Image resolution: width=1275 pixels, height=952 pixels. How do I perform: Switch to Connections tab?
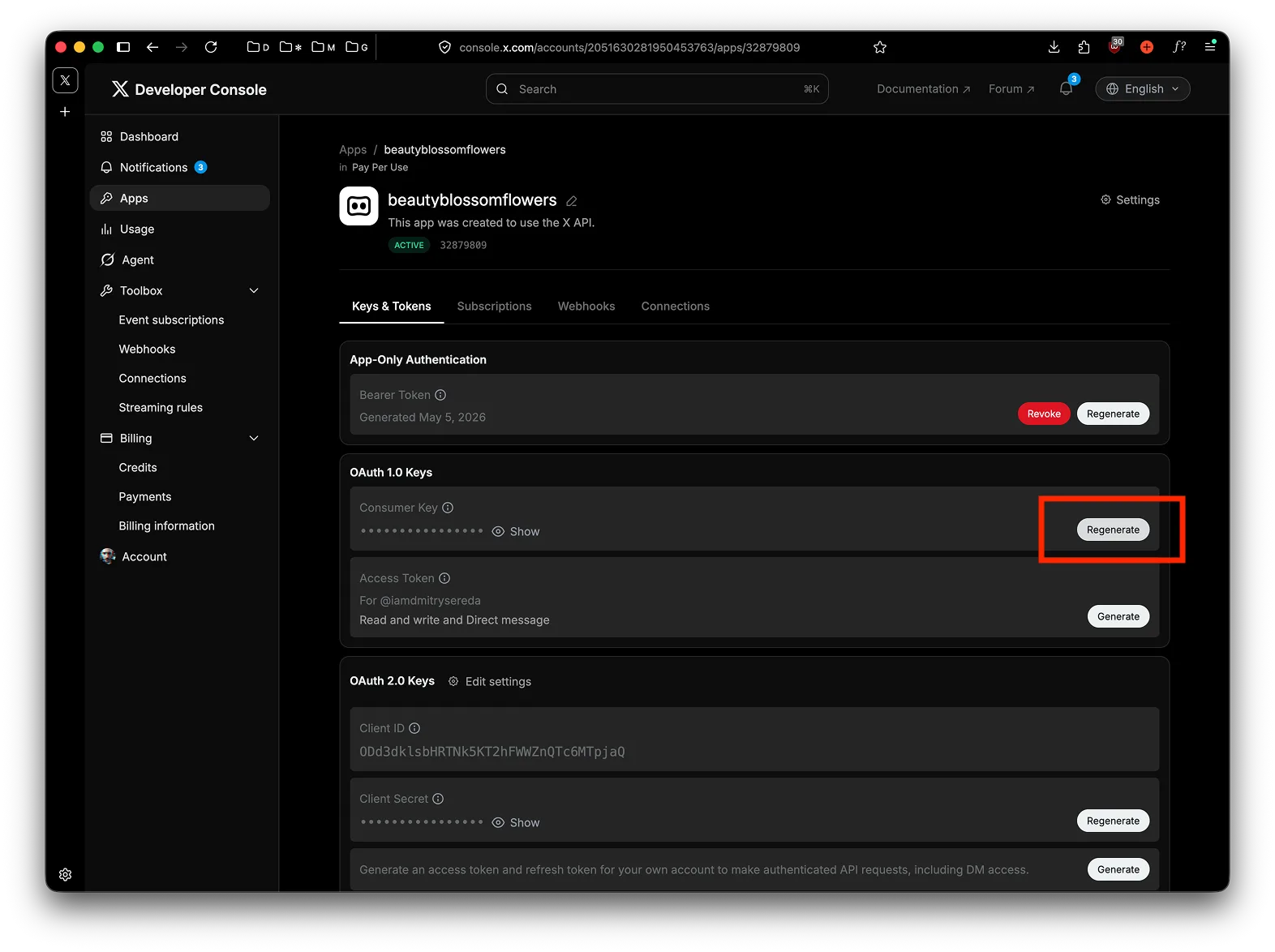pos(676,306)
